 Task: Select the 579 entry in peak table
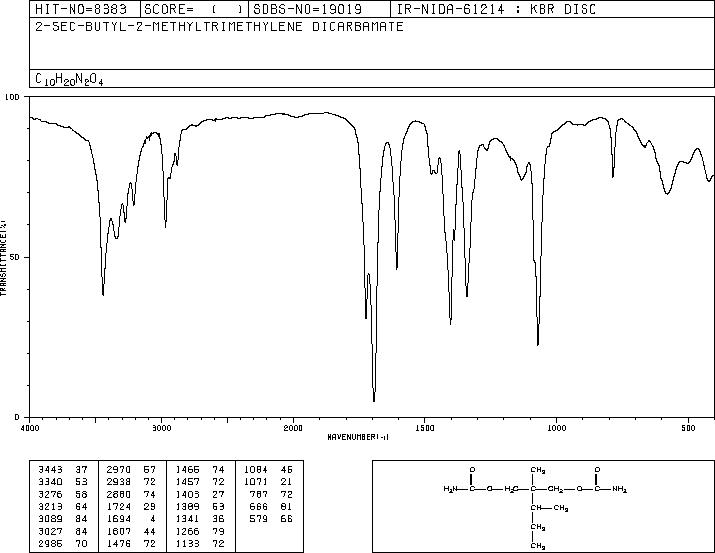tap(259, 519)
